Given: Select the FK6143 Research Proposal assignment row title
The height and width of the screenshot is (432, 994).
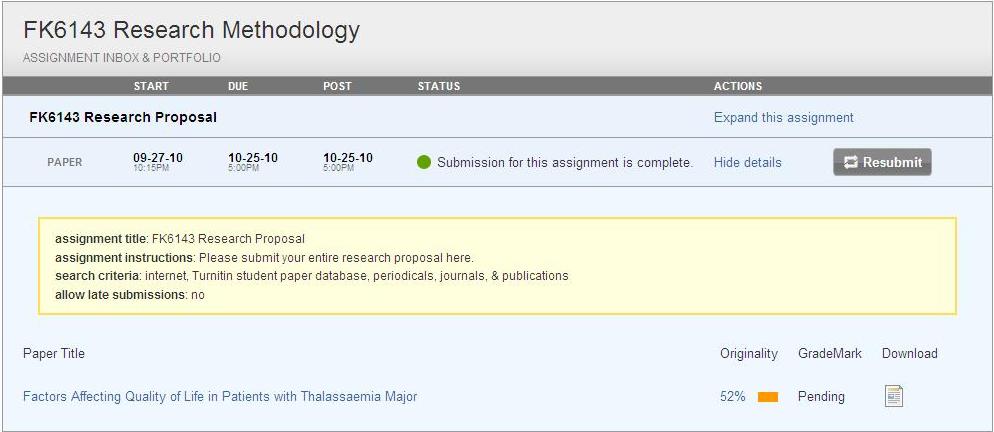Looking at the screenshot, I should (123, 117).
